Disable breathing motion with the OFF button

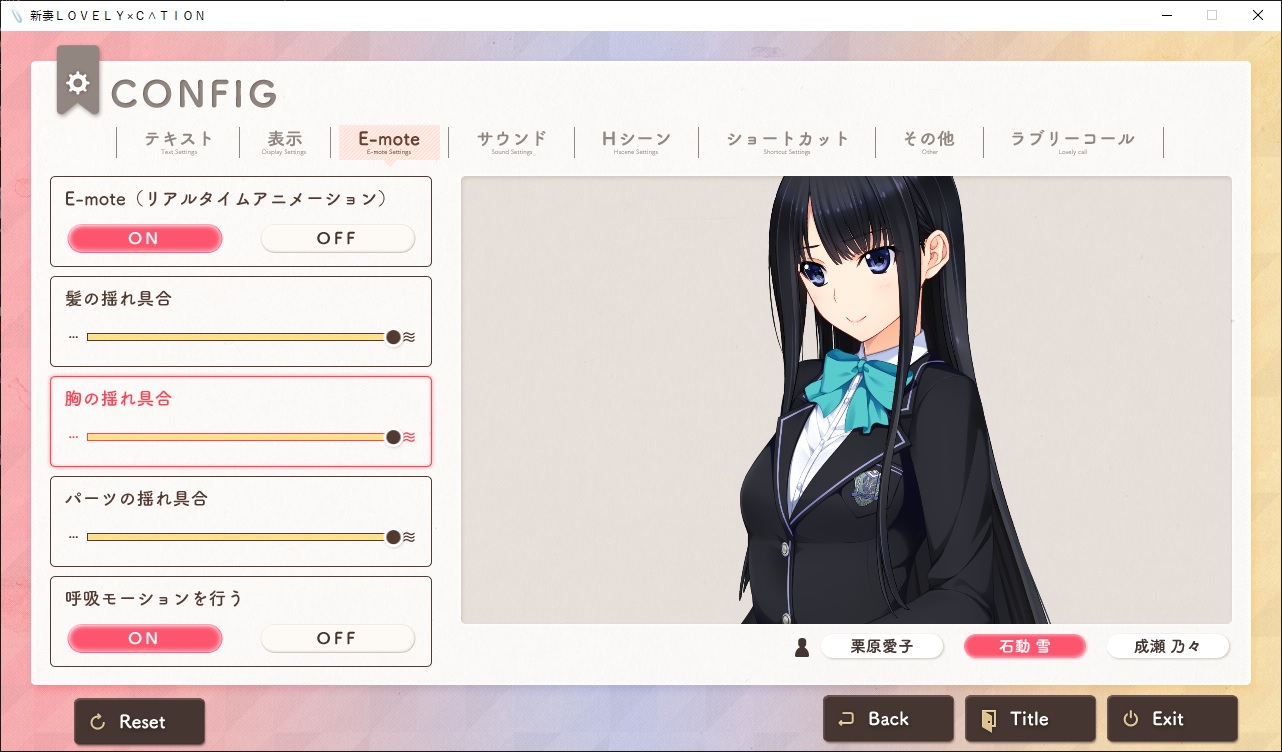point(338,638)
